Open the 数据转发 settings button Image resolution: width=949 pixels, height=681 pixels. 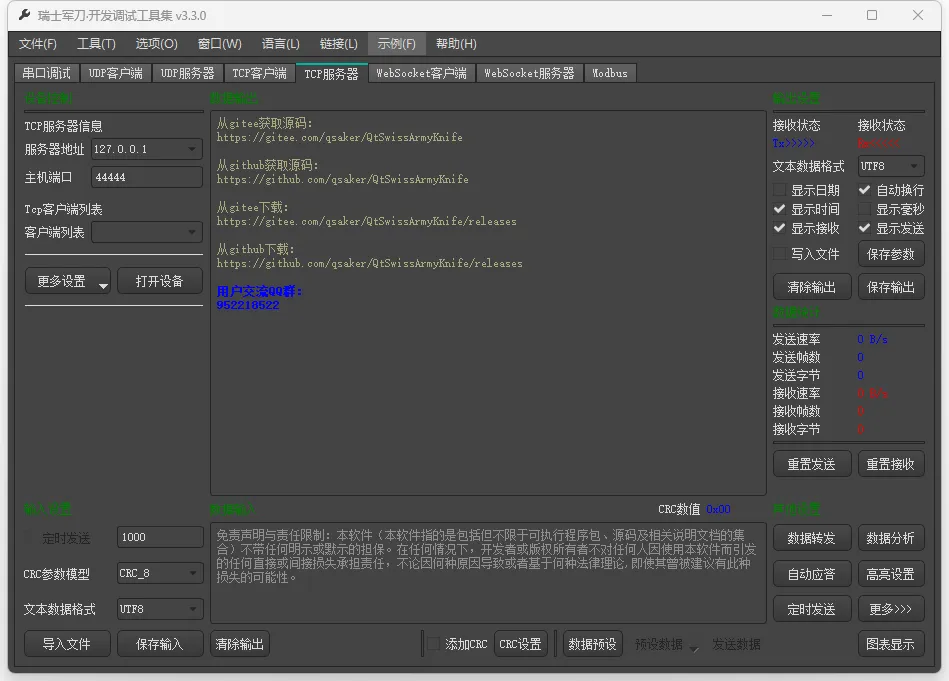(812, 538)
